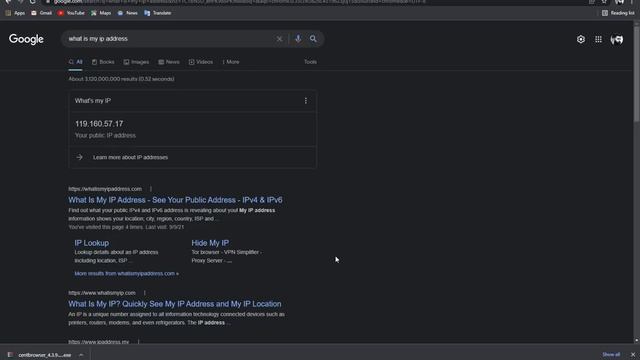Bookmark this page with the star icon
Viewport: 640px width, 360px height.
pyautogui.click(x=604, y=2)
